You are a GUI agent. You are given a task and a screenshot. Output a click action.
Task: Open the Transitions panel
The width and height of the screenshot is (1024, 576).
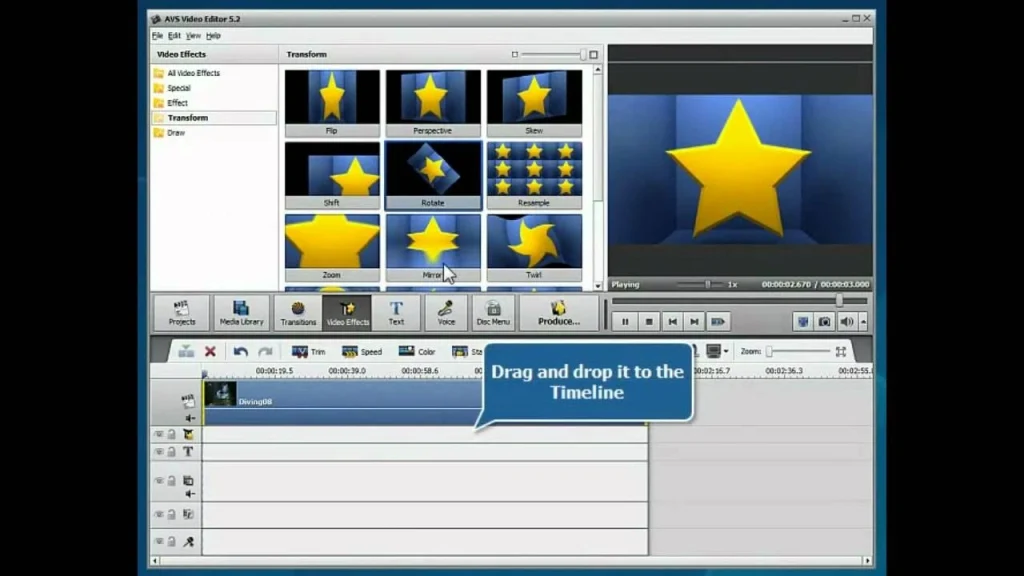pyautogui.click(x=297, y=312)
